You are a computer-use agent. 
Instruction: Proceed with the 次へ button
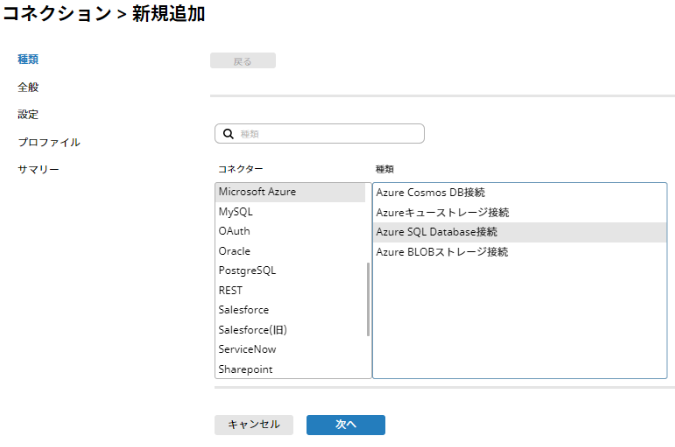(346, 425)
